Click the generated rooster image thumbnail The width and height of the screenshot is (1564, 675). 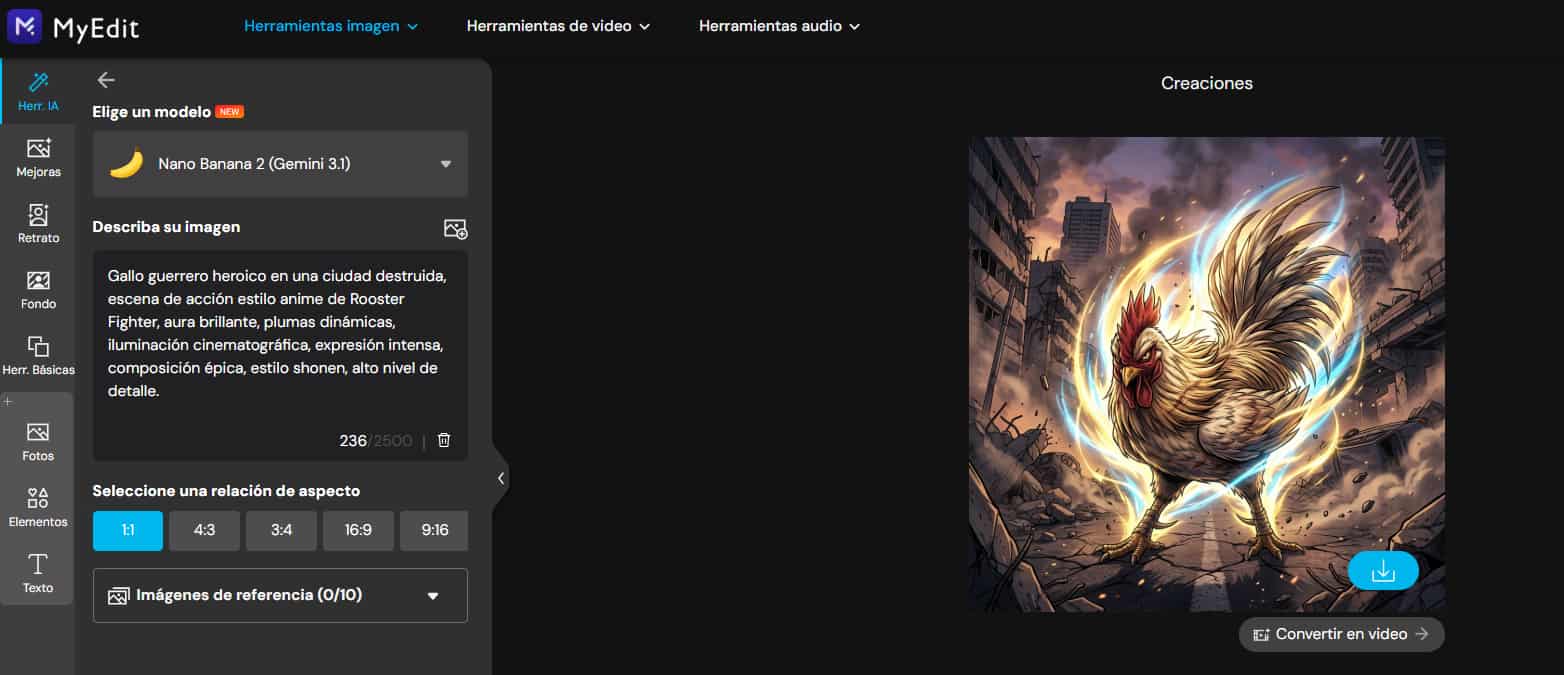[1206, 374]
